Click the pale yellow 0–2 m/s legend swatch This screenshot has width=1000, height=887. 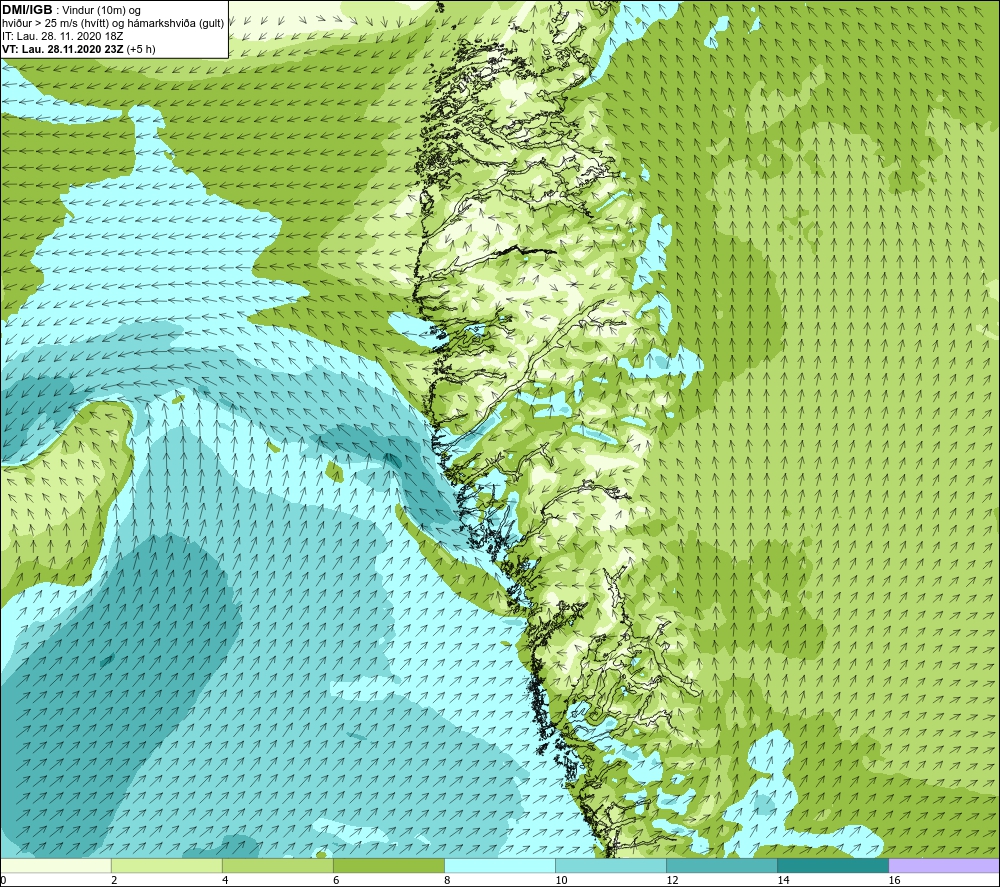(55, 865)
